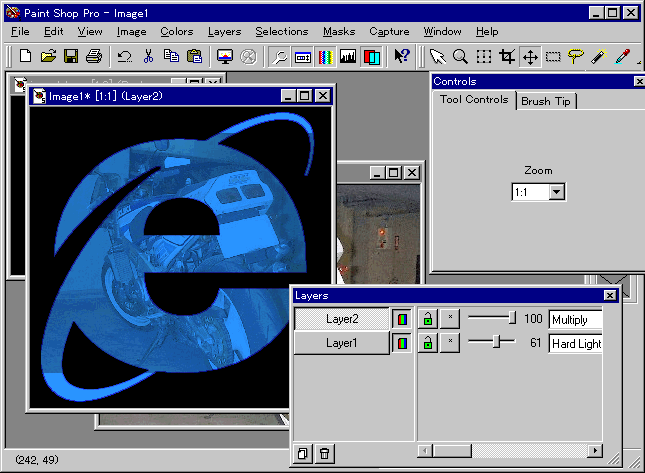Toggle Layer1 mask enable button

click(450, 343)
